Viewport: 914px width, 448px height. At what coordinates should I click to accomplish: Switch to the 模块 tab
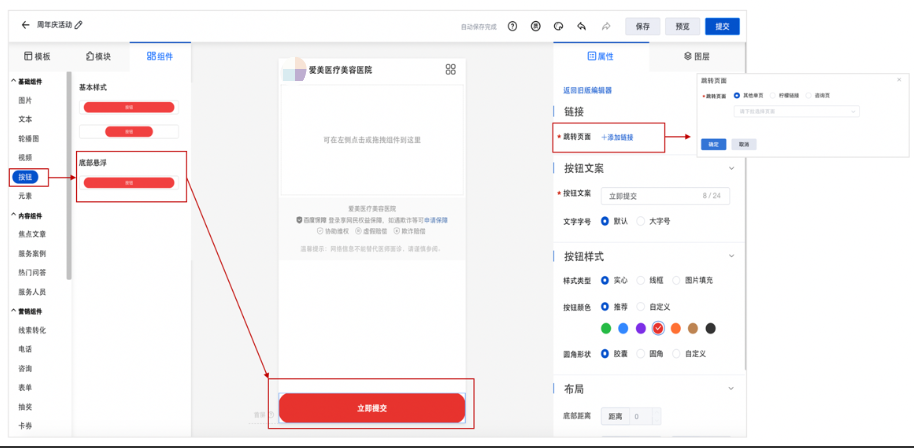click(x=98, y=57)
